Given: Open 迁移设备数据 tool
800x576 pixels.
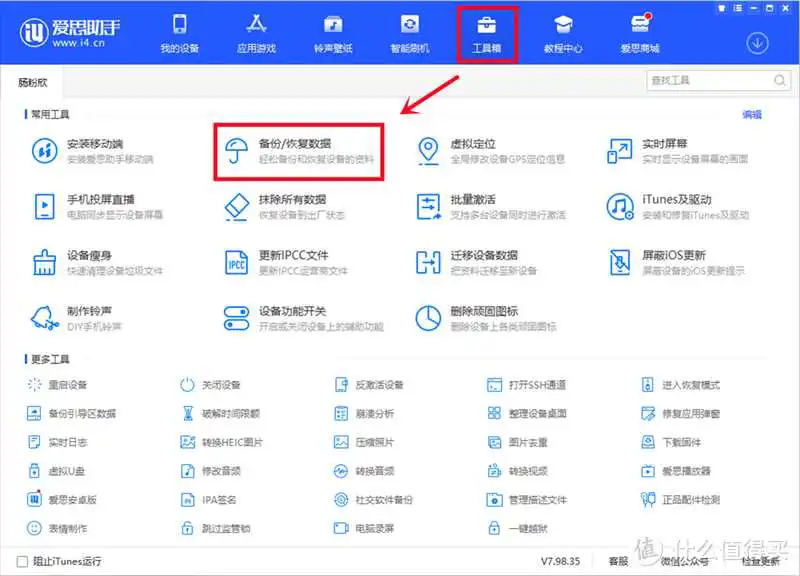Looking at the screenshot, I should [x=476, y=262].
